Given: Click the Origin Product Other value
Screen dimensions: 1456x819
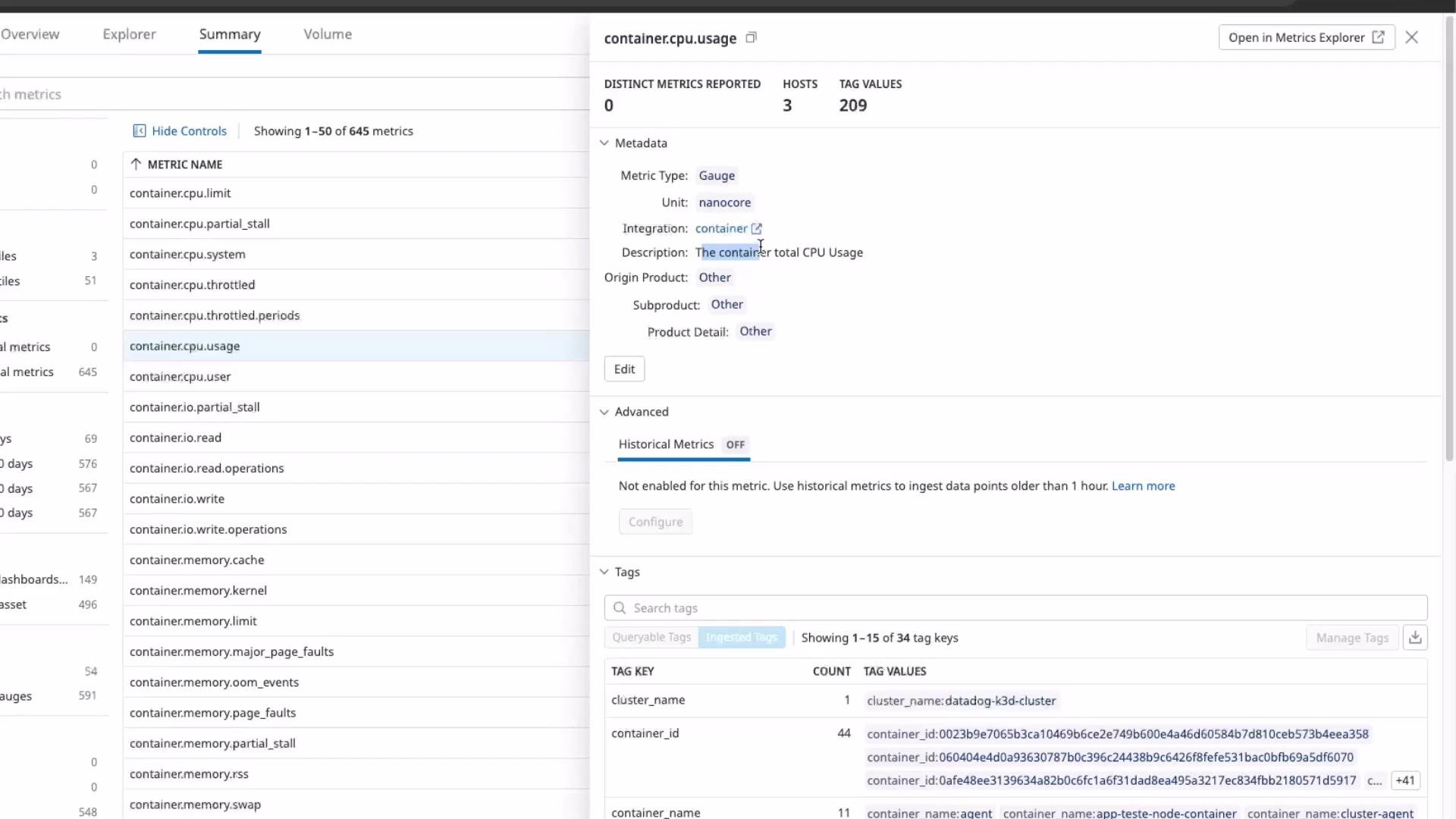Looking at the screenshot, I should click(715, 278).
